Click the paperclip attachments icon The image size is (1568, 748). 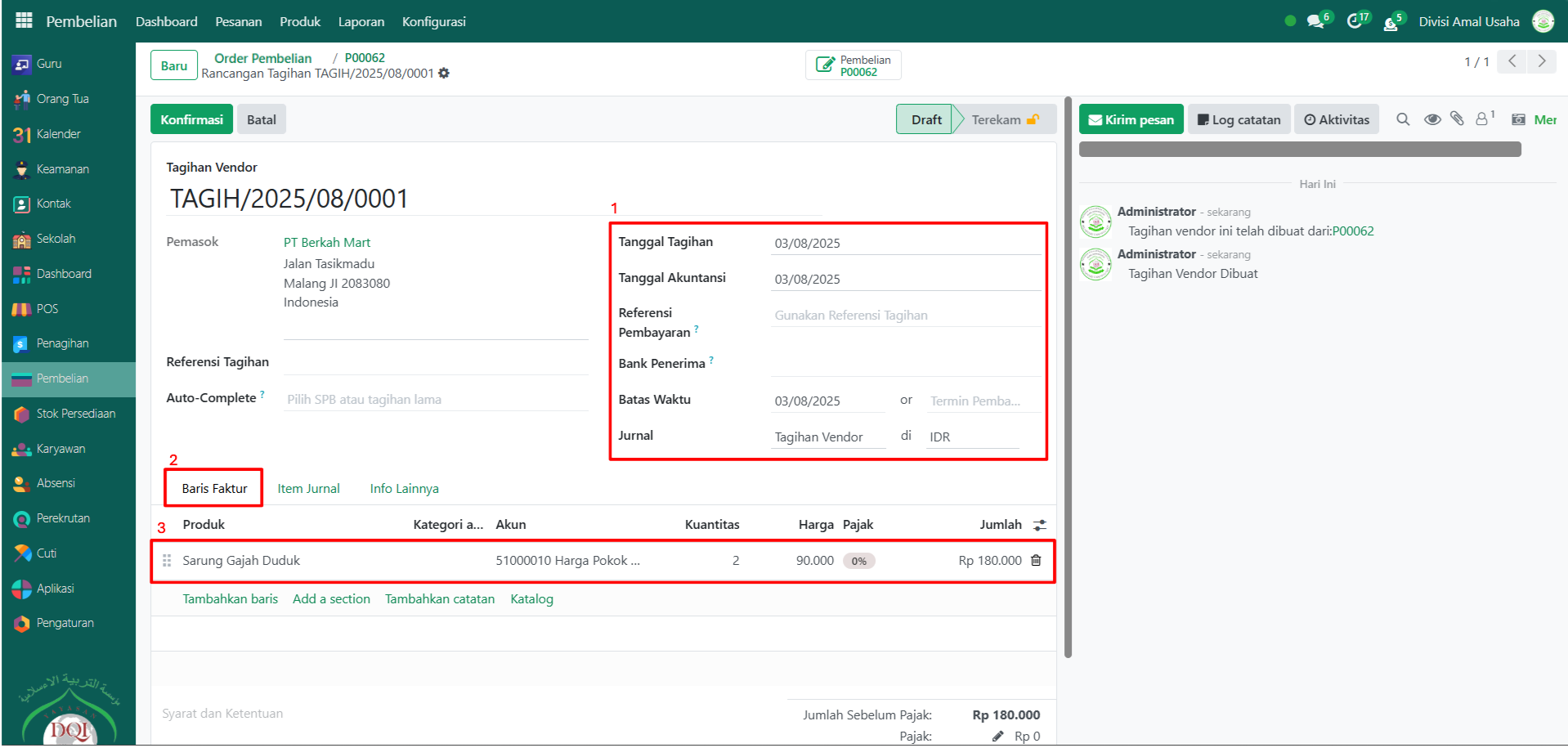coord(1457,119)
